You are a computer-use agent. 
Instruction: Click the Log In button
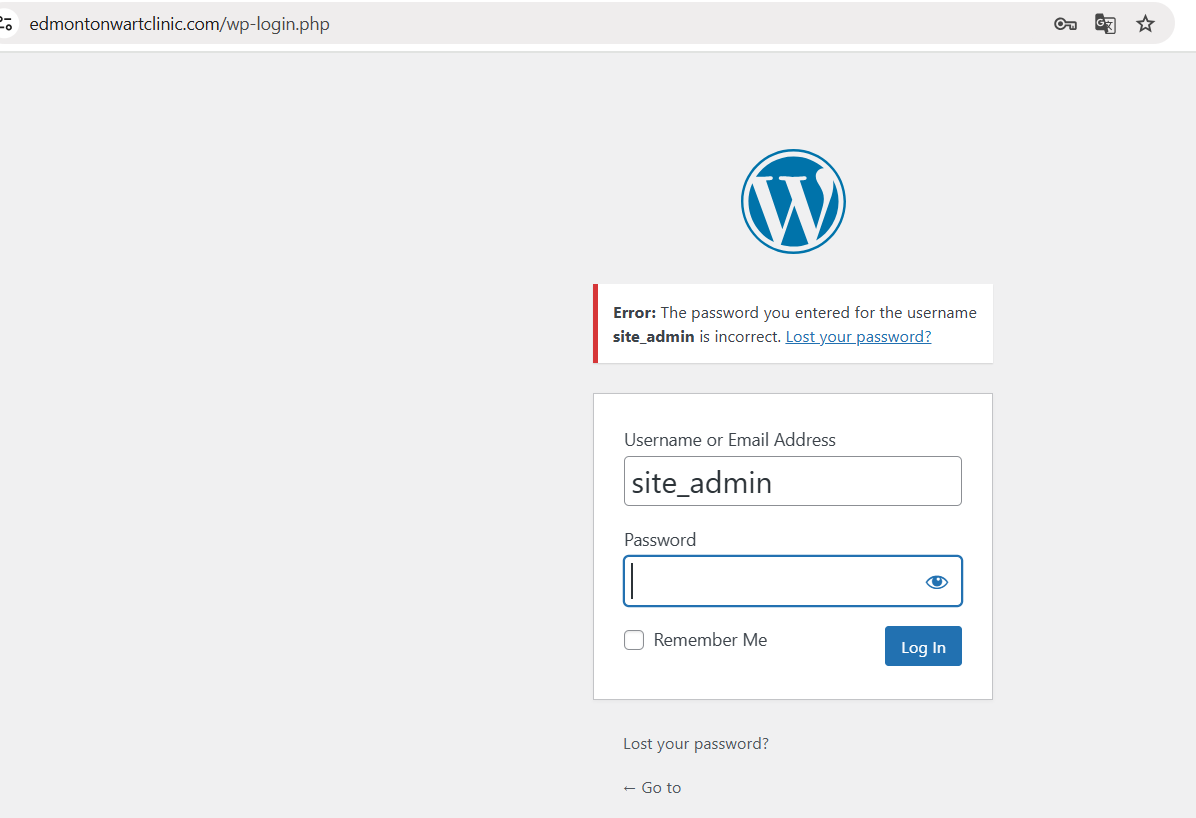tap(923, 646)
